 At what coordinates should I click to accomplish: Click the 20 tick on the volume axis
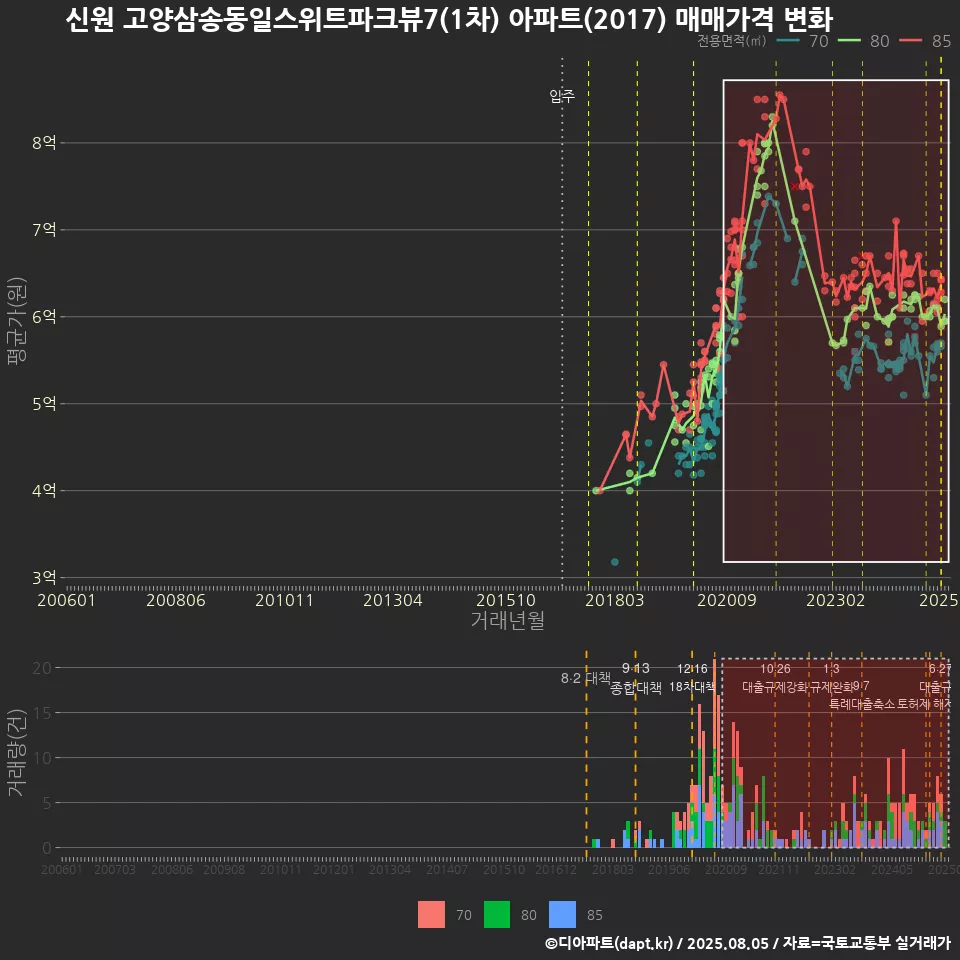click(42, 668)
